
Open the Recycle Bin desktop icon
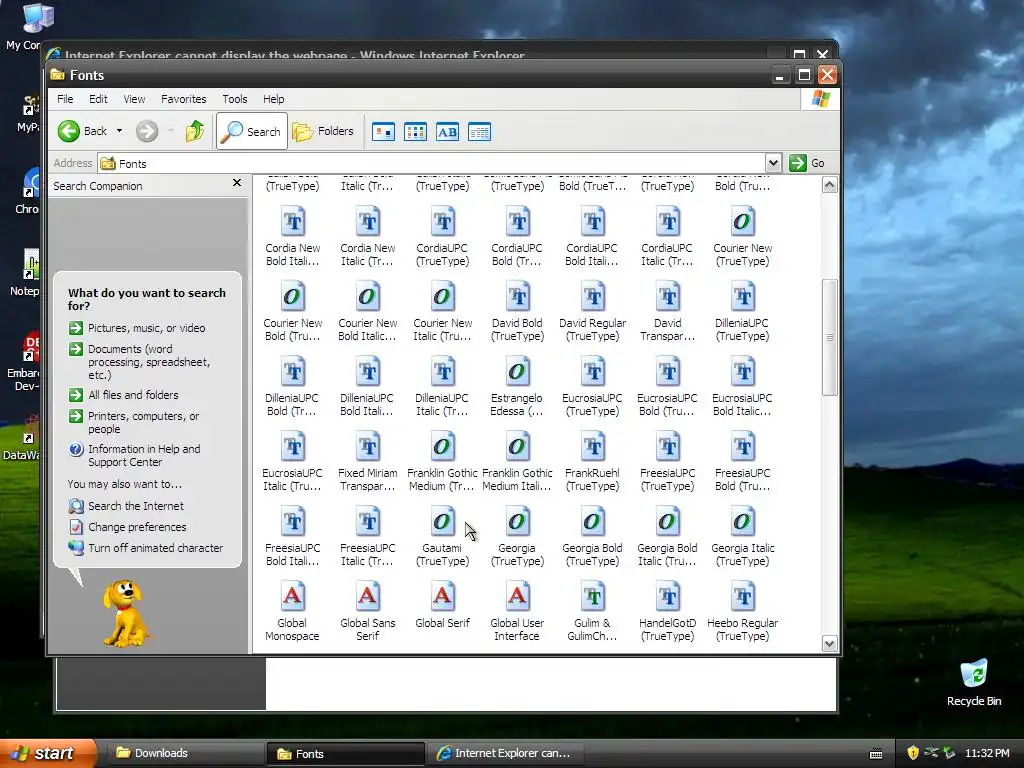click(x=974, y=683)
